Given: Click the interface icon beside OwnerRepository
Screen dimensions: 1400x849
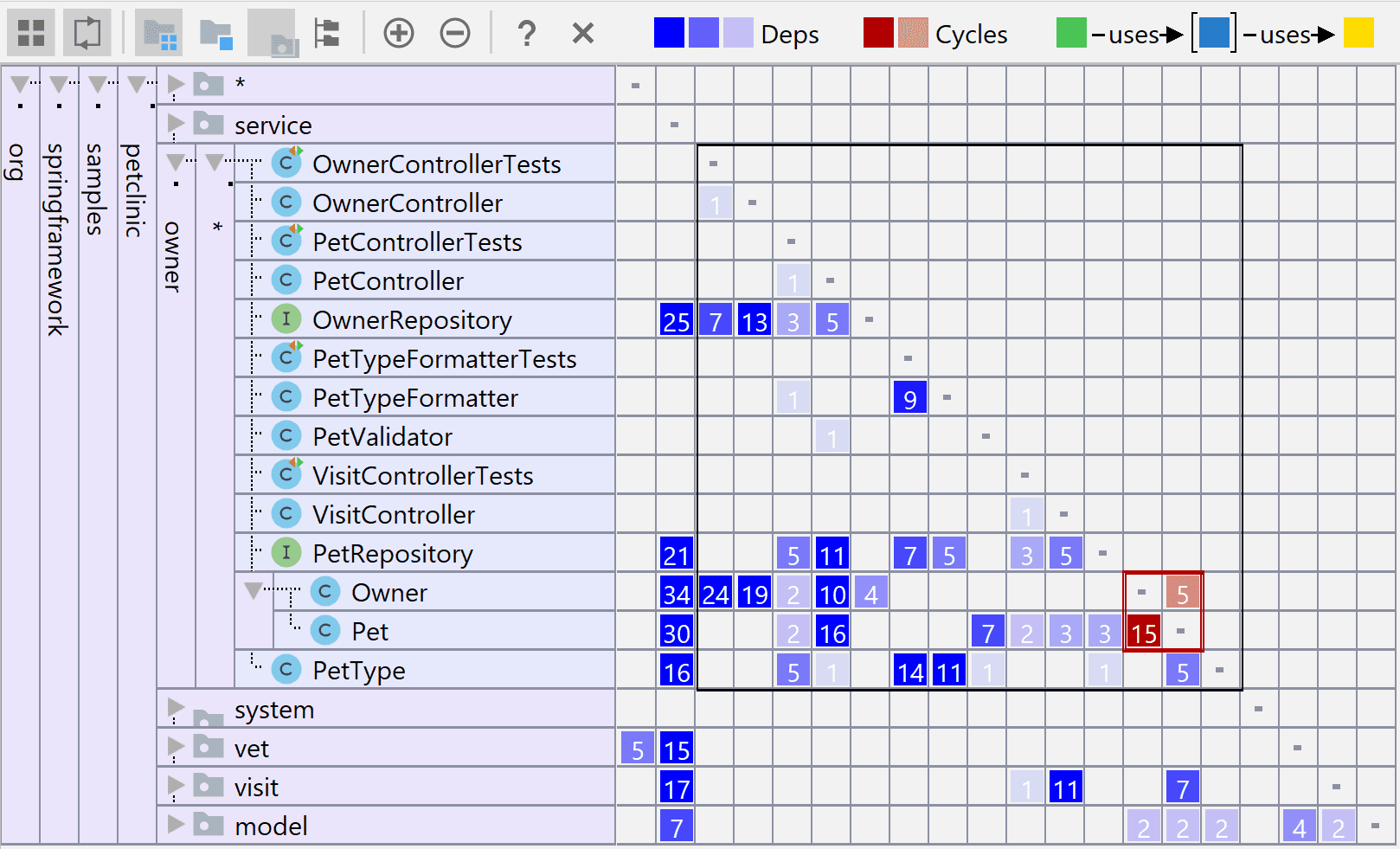Looking at the screenshot, I should (286, 319).
